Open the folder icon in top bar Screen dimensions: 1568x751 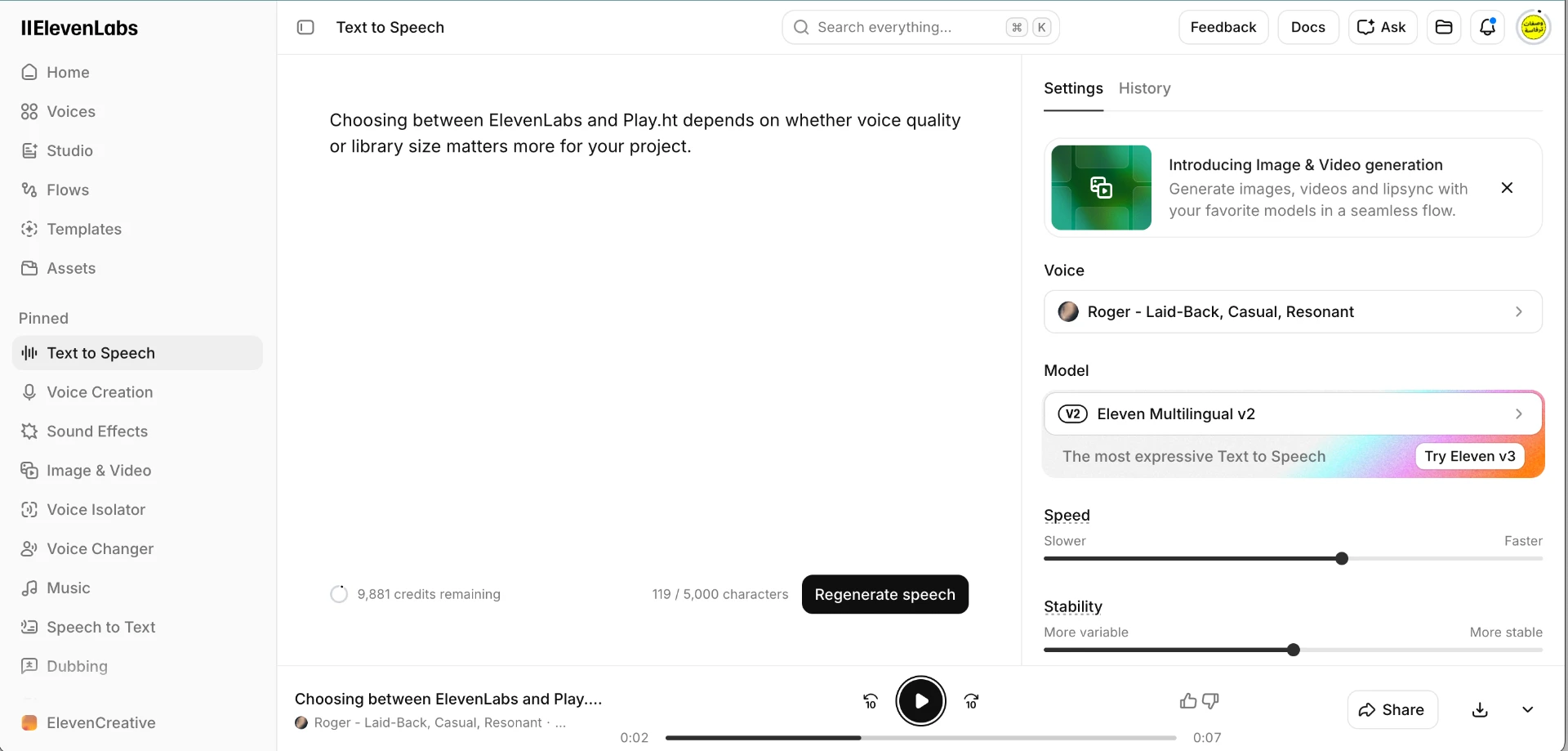(1444, 27)
